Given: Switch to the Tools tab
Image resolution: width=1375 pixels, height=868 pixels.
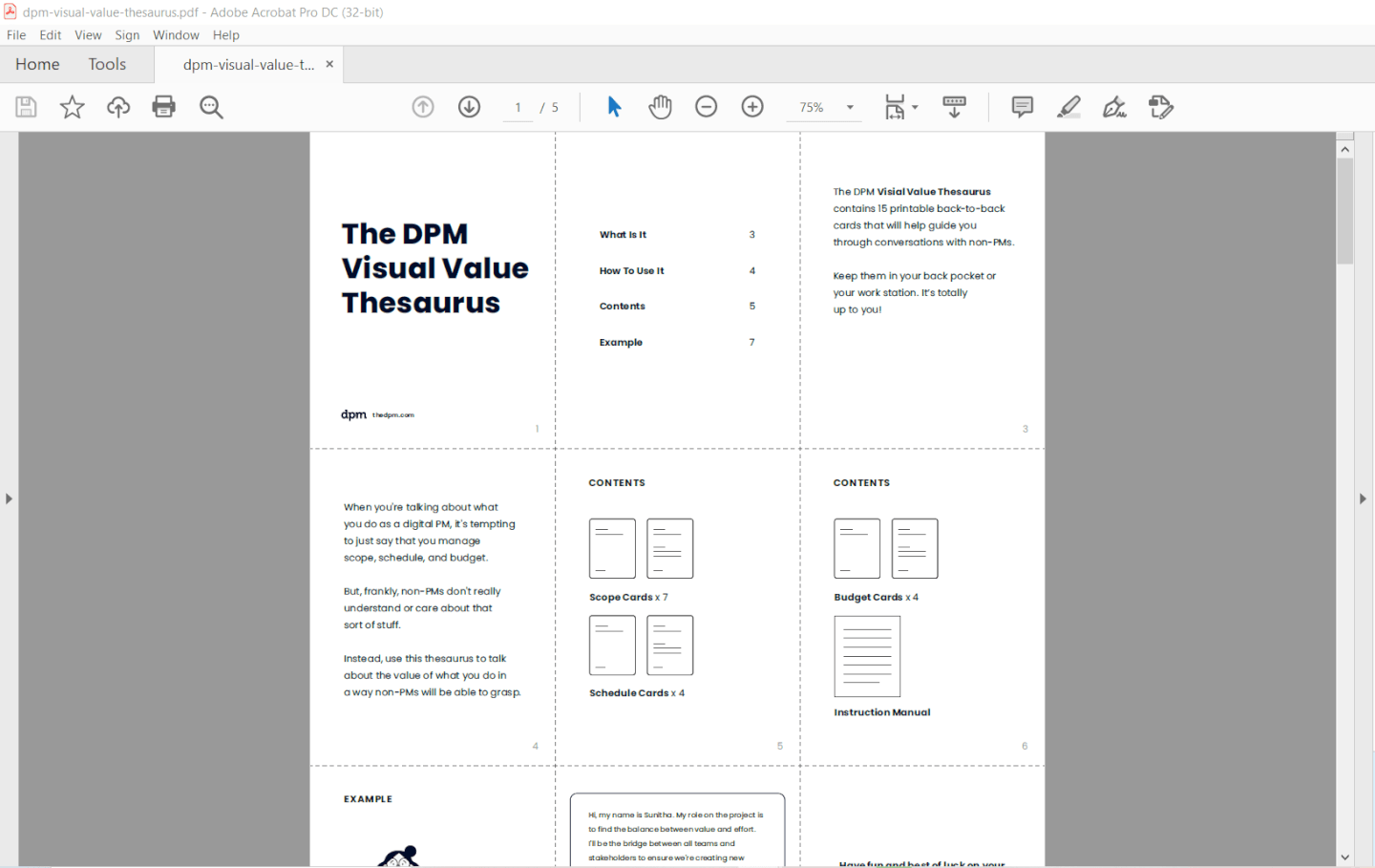Looking at the screenshot, I should [107, 64].
